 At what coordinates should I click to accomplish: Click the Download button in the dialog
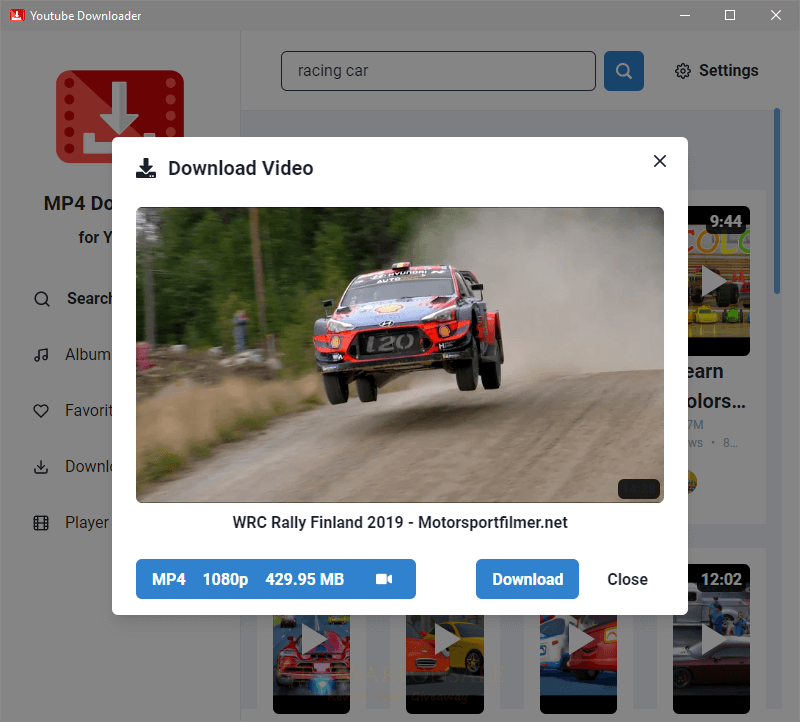[527, 579]
